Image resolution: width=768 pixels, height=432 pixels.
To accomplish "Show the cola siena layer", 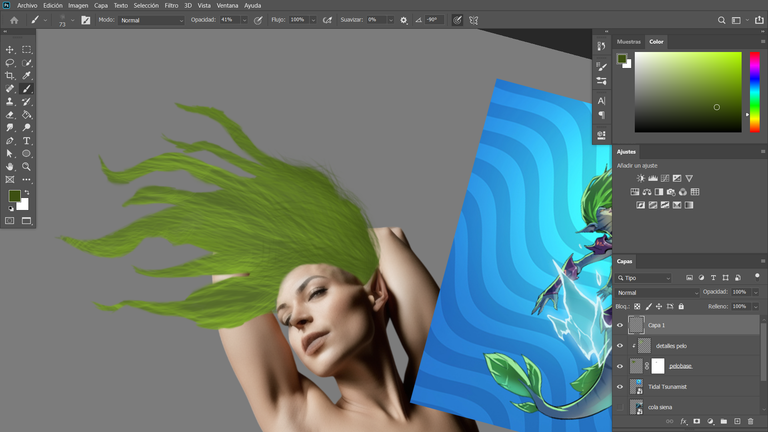I will coord(620,407).
